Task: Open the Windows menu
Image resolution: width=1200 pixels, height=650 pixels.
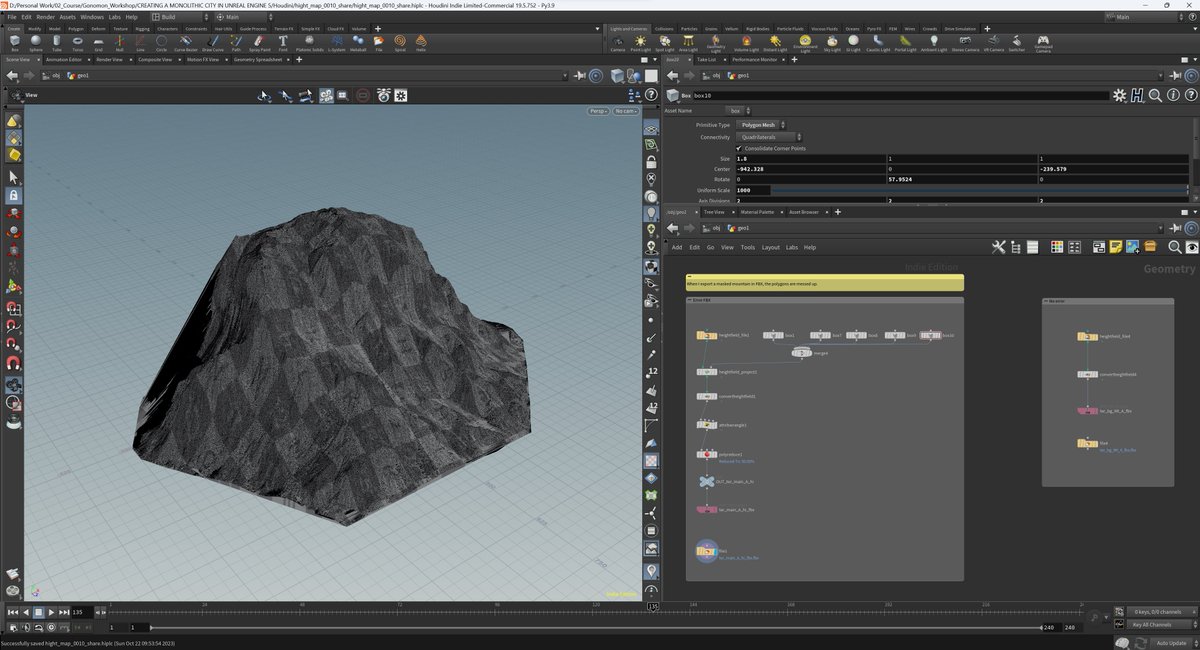Action: 92,17
